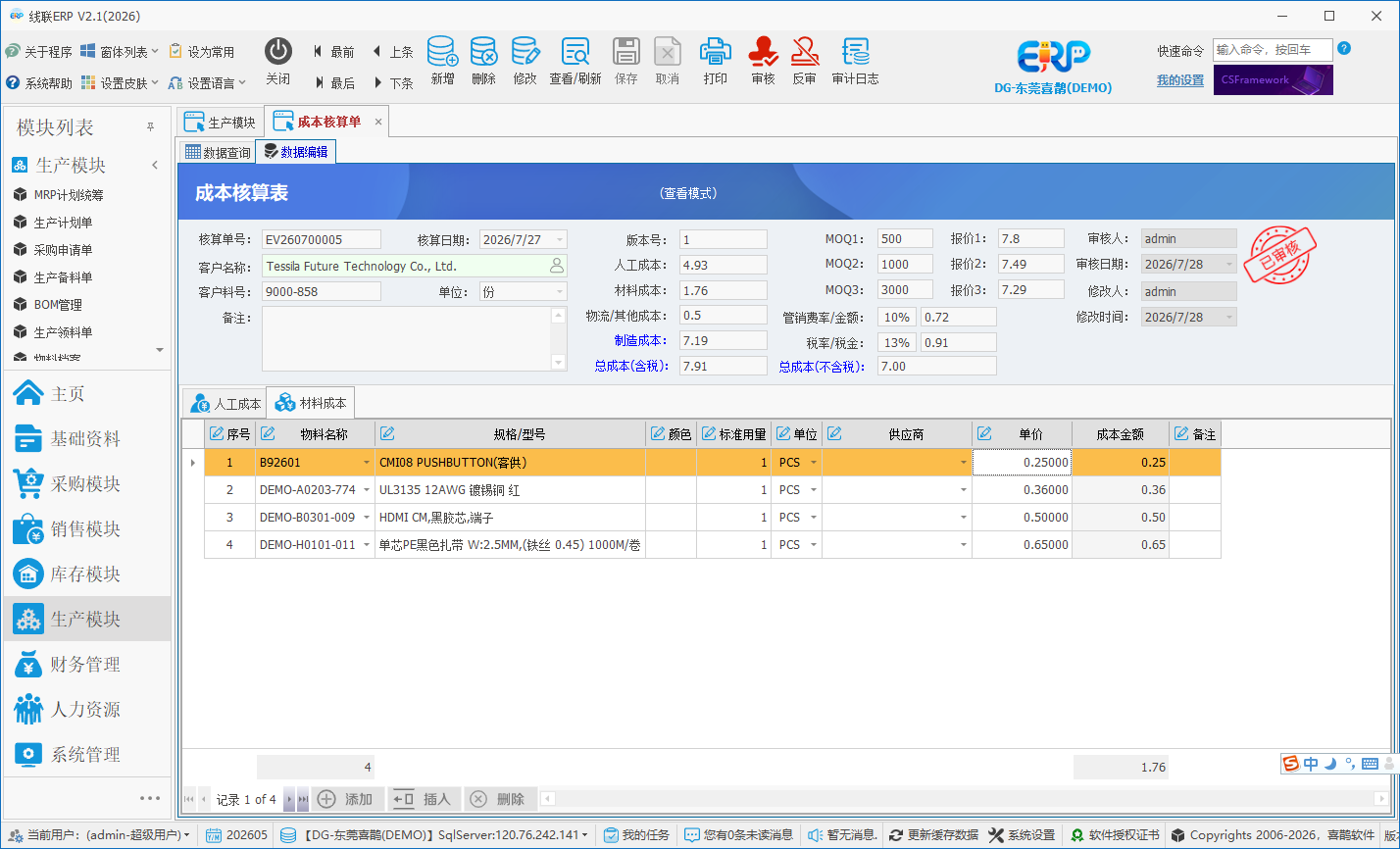Go to first record with 最前
The image size is (1400, 849).
[334, 52]
